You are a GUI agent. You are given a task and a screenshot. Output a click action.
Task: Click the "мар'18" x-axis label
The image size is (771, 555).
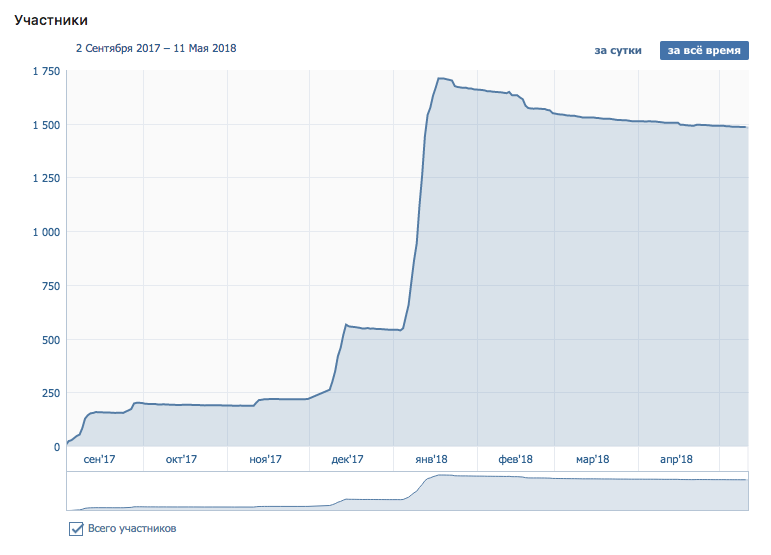tap(593, 459)
